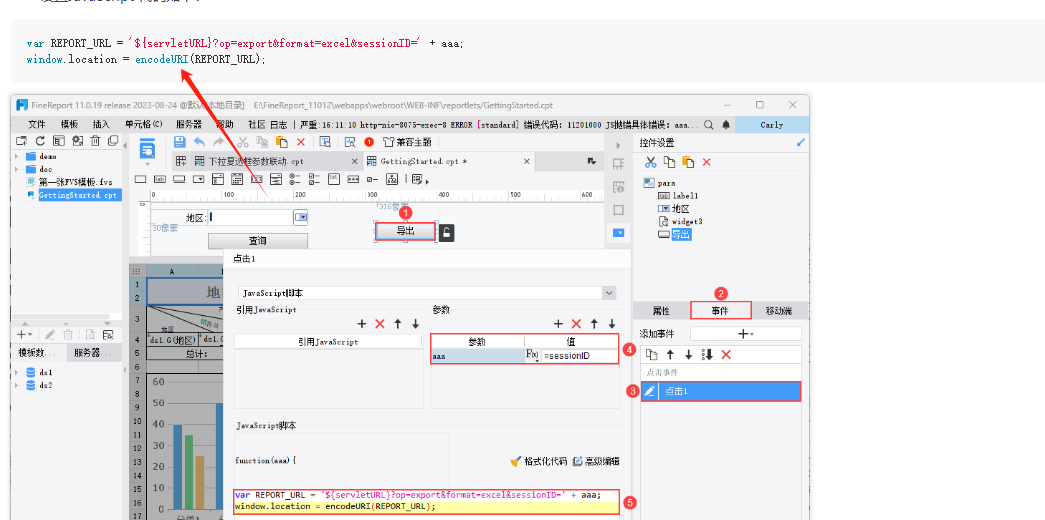
Task: Click the Paste clipboard icon in the main toolbar
Action: pos(282,142)
